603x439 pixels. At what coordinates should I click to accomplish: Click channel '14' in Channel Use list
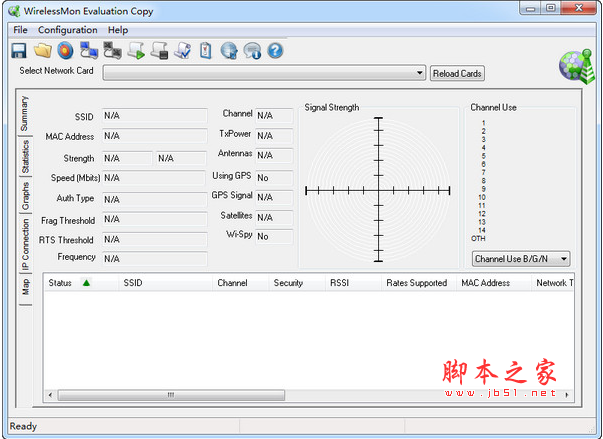pos(482,230)
